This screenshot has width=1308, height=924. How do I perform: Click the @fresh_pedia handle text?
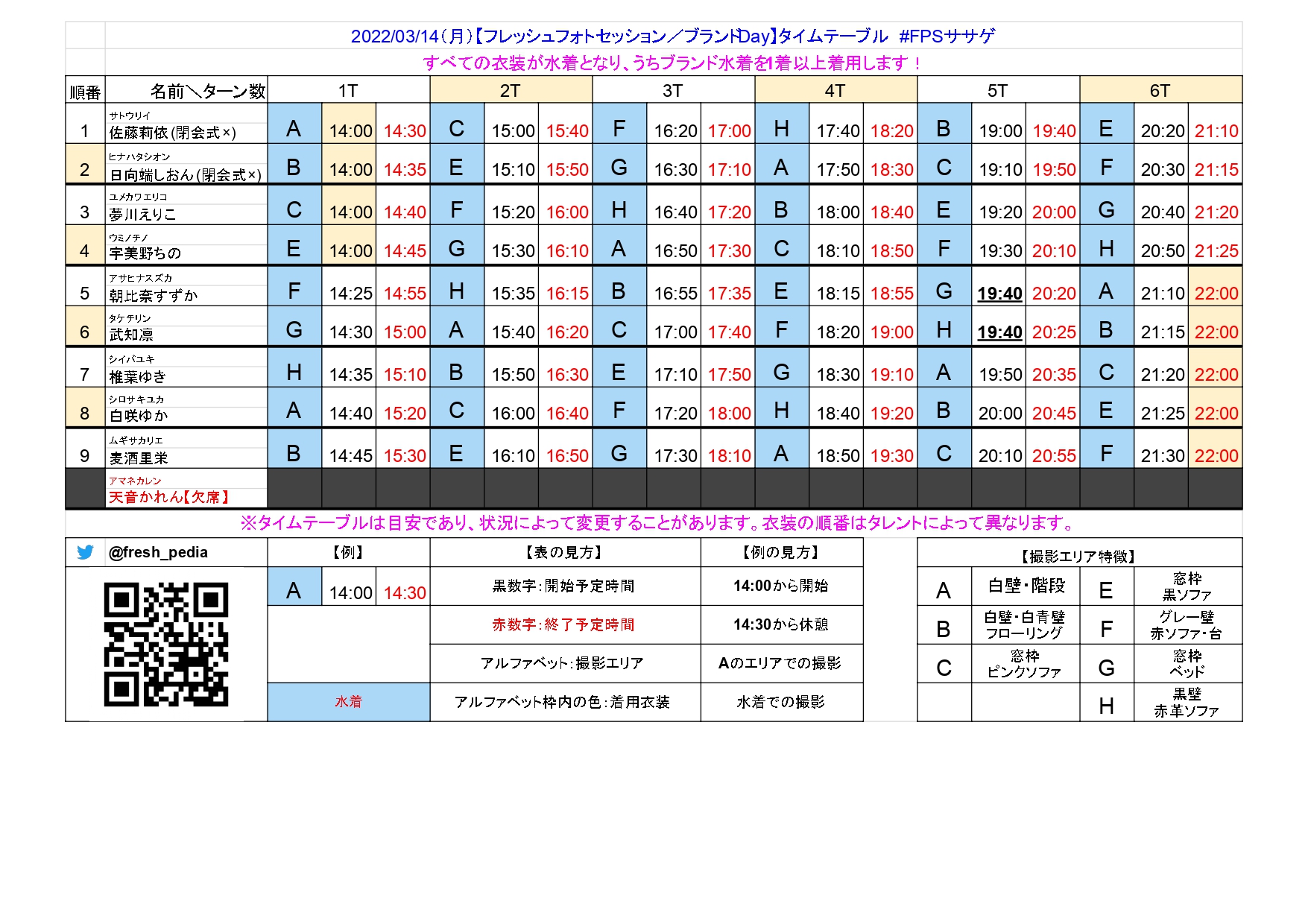click(x=158, y=552)
